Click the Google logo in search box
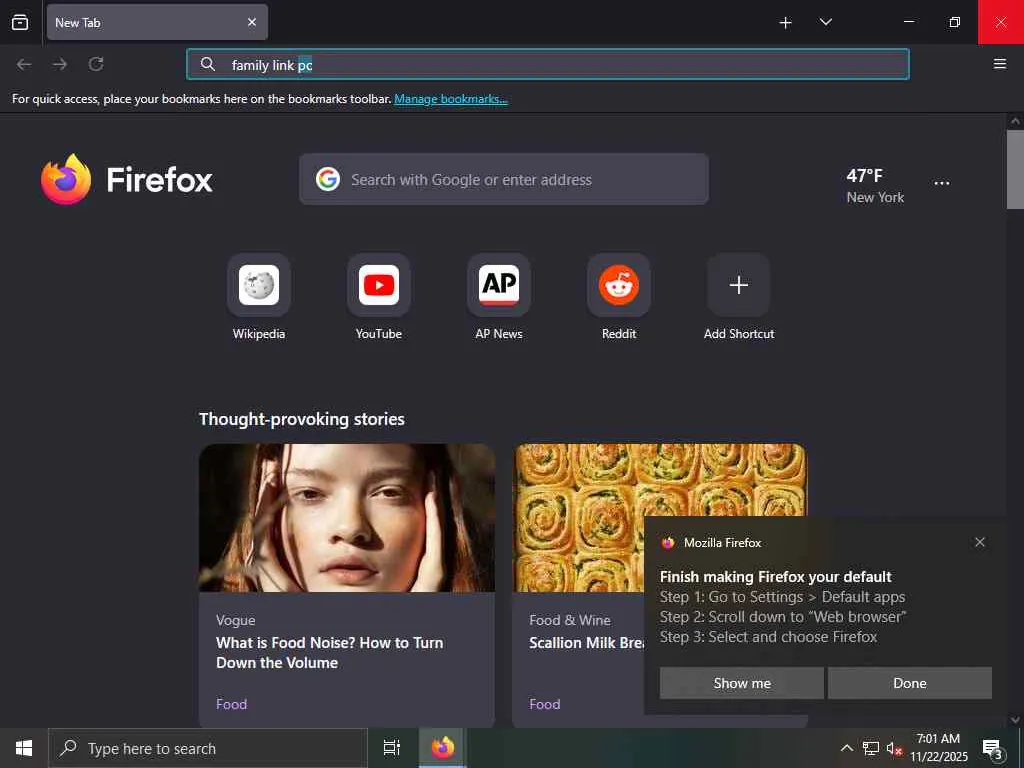 tap(328, 179)
